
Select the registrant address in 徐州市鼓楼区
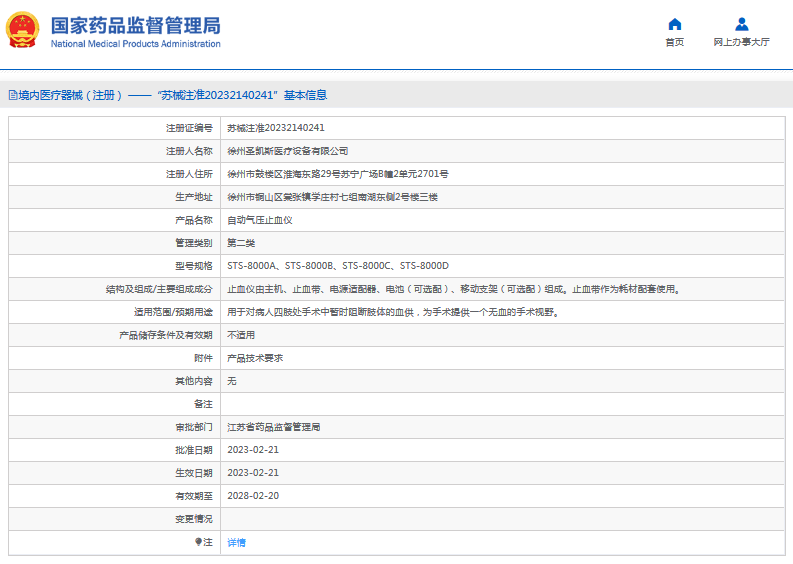(337, 174)
